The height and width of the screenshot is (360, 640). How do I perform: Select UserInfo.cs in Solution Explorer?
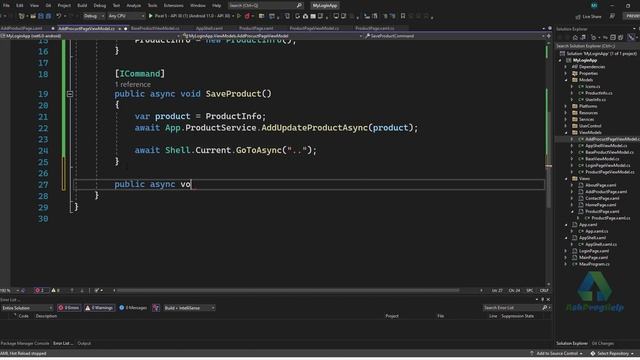[595, 100]
